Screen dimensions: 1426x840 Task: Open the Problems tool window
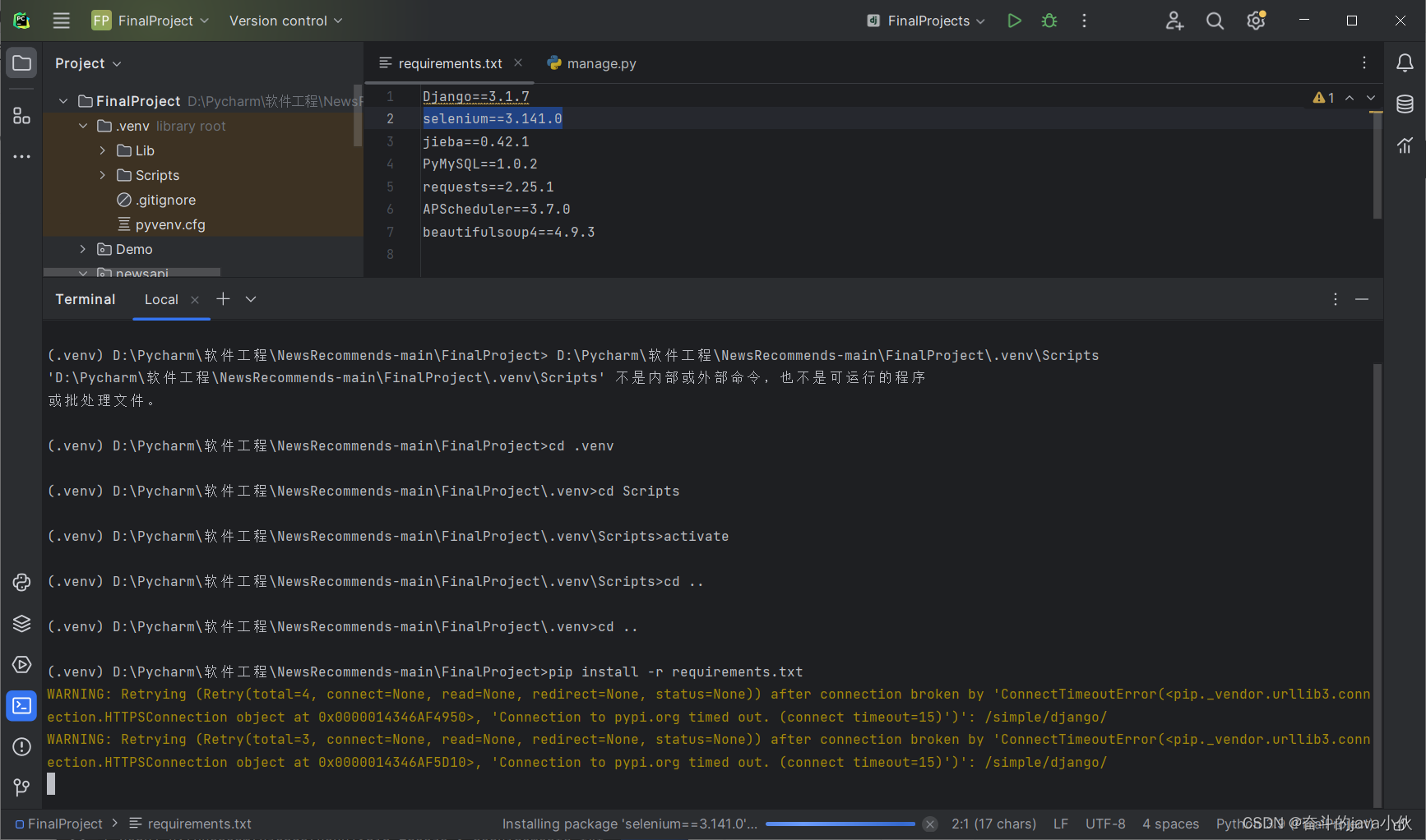coord(22,746)
